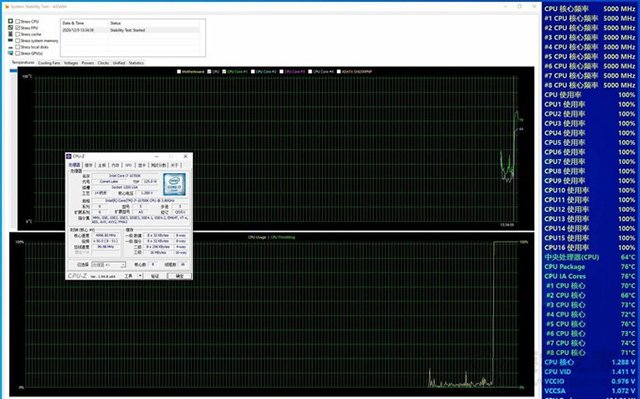Click the CPU-Z 确定 button
Screen dimensions: 640x399
[x=180, y=276]
